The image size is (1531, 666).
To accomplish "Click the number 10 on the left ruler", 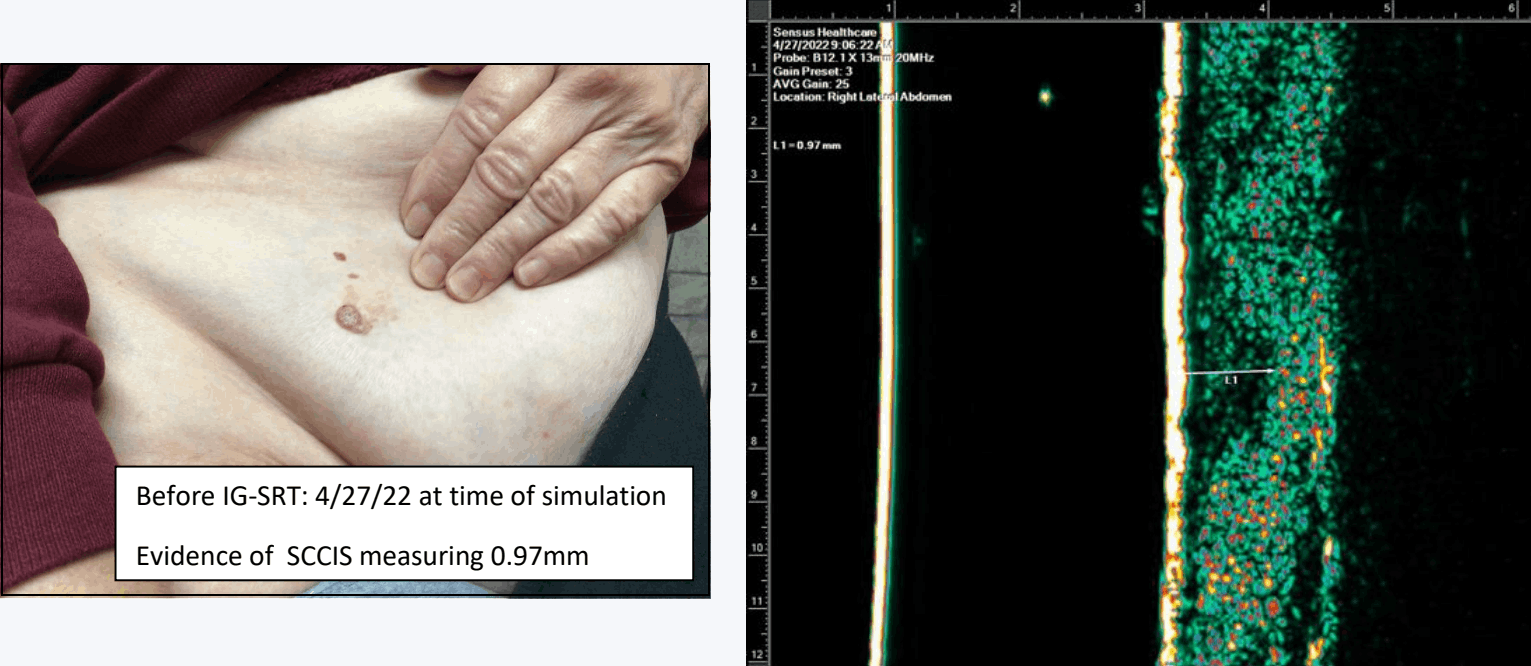I will click(x=755, y=548).
